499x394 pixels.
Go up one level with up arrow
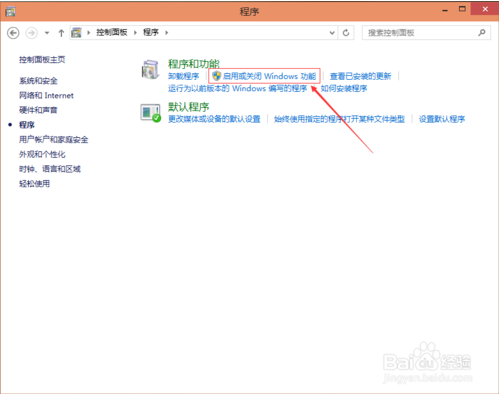coord(61,33)
